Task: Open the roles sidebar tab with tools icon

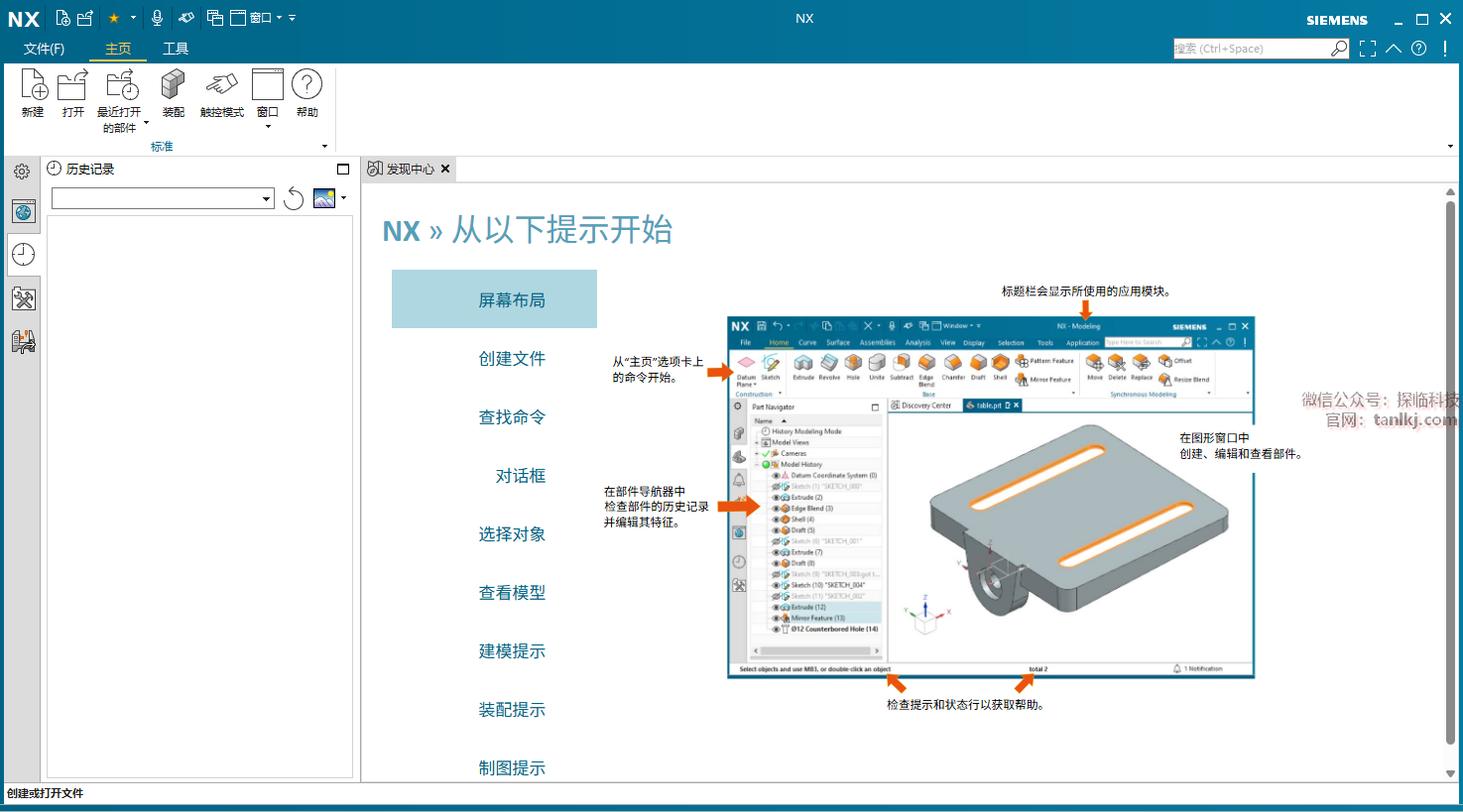Action: (23, 298)
